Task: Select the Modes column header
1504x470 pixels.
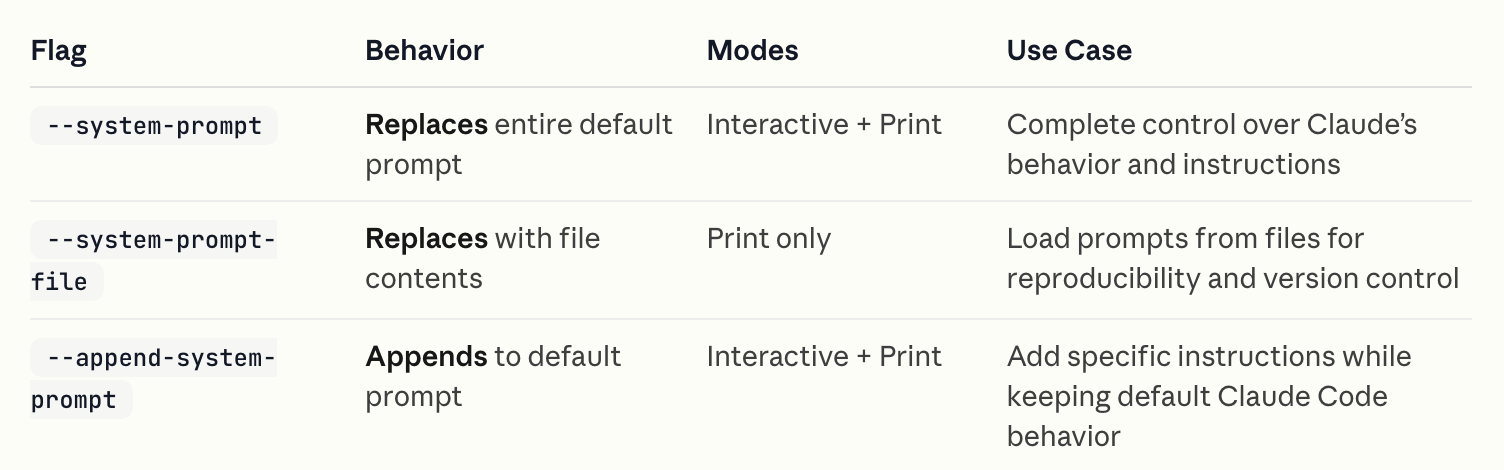Action: pos(752,50)
